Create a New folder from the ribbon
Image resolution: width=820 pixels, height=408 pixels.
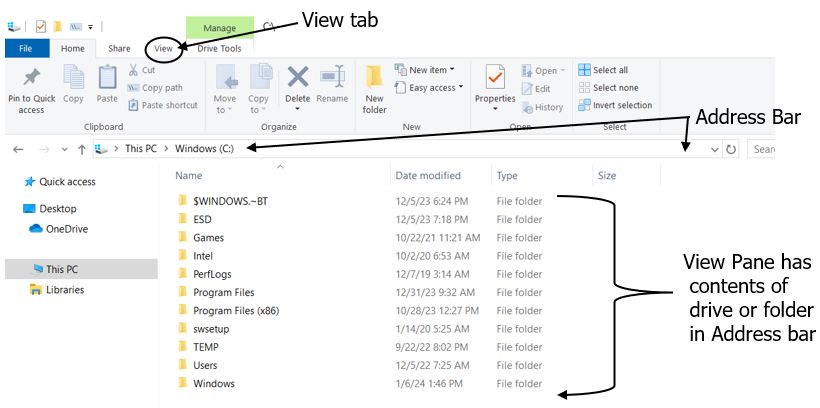tap(374, 80)
